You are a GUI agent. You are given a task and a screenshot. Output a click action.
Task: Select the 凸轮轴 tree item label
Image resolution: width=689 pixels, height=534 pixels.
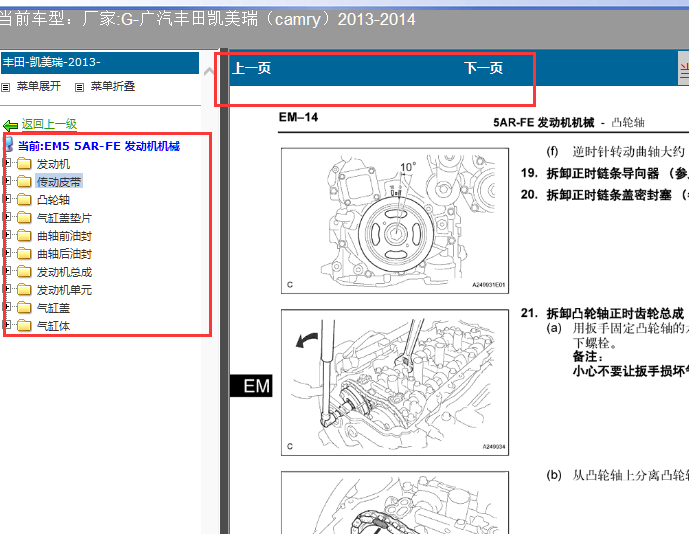(53, 200)
